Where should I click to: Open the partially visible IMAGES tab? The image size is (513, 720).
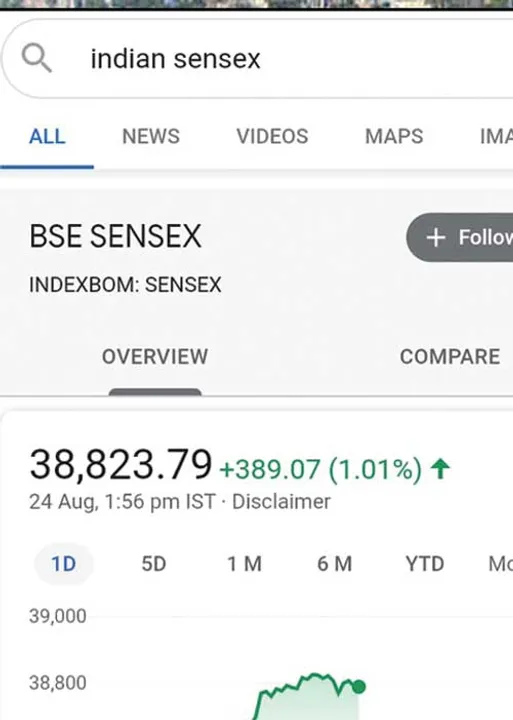pyautogui.click(x=496, y=137)
